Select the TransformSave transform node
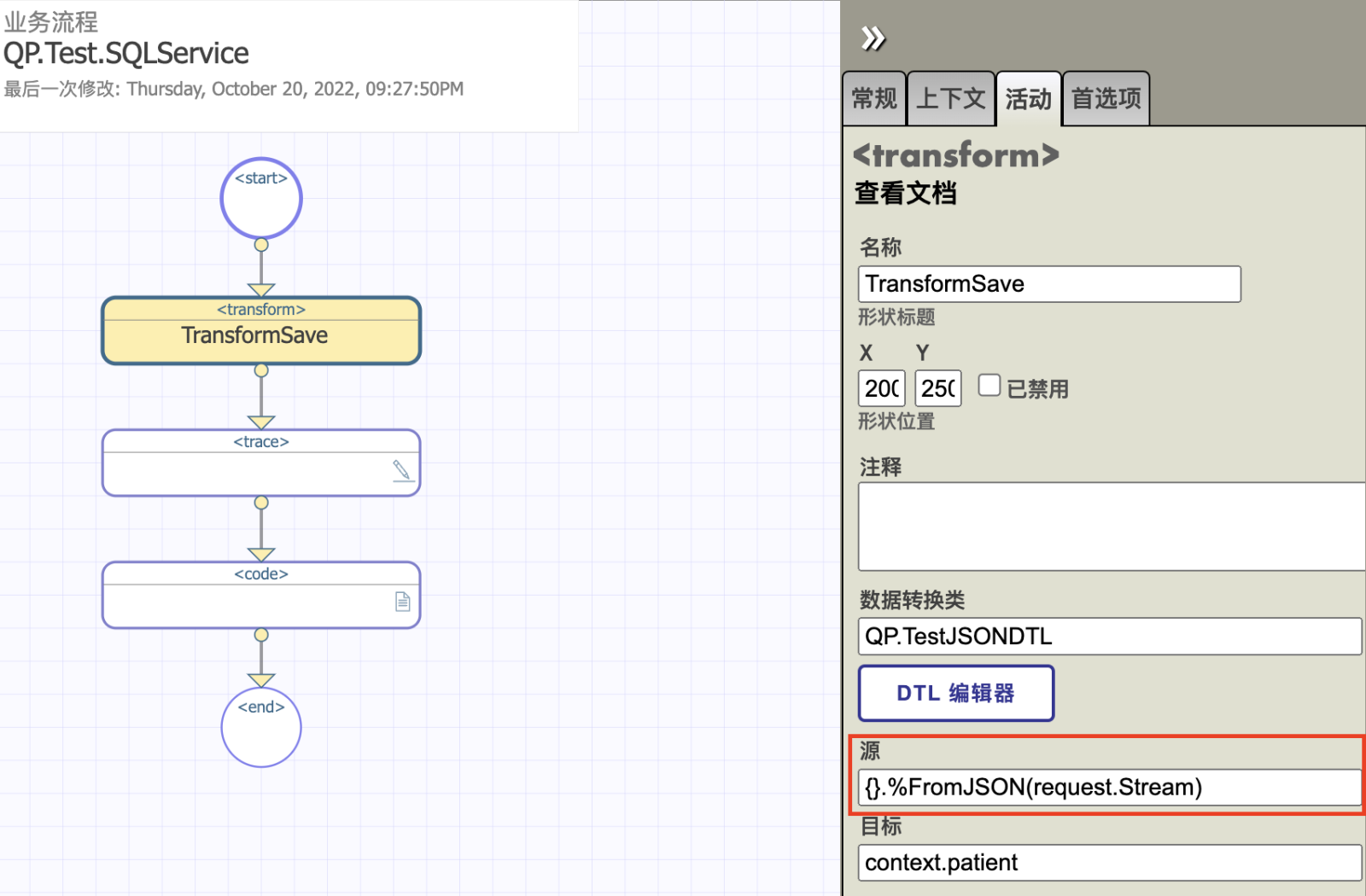Image resolution: width=1366 pixels, height=896 pixels. point(261,335)
